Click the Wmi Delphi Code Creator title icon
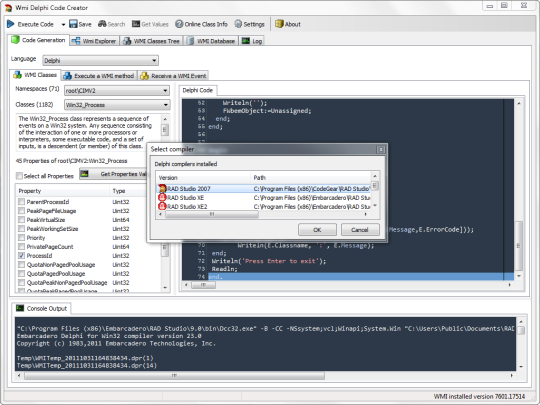 point(8,8)
